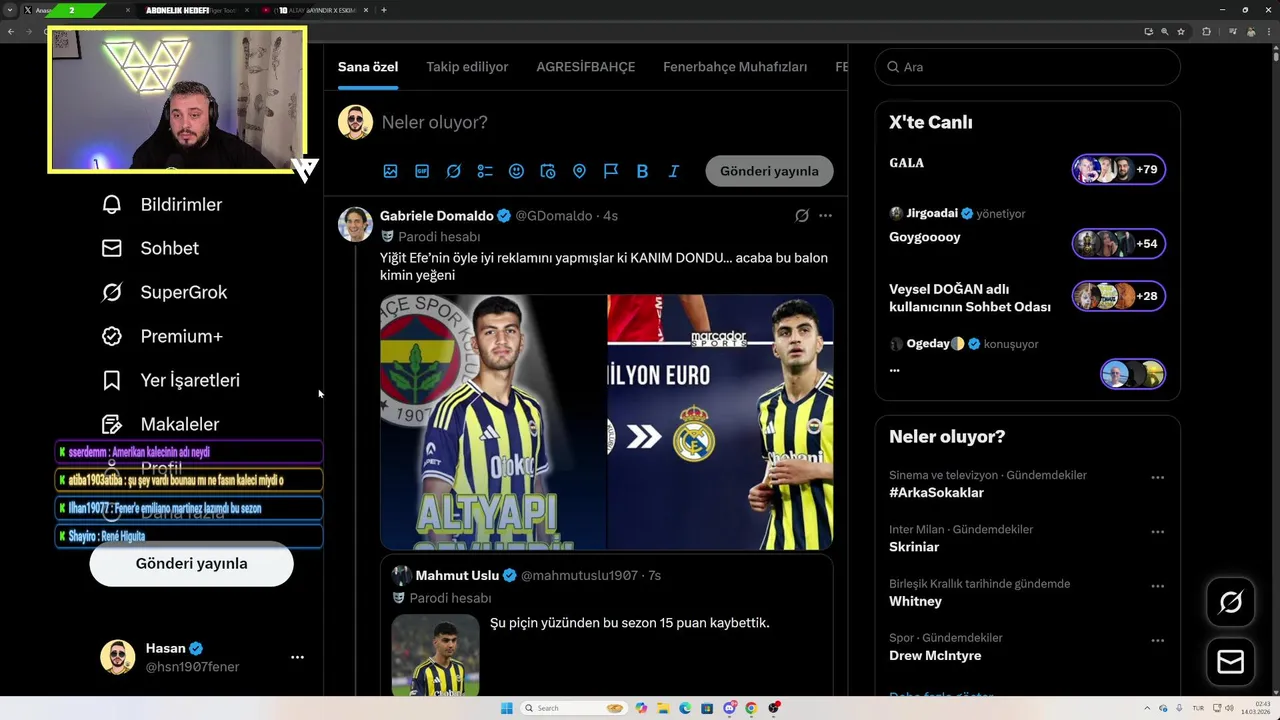This screenshot has height=720, width=1280.
Task: Open SuperGrok in sidebar
Action: pyautogui.click(x=164, y=292)
